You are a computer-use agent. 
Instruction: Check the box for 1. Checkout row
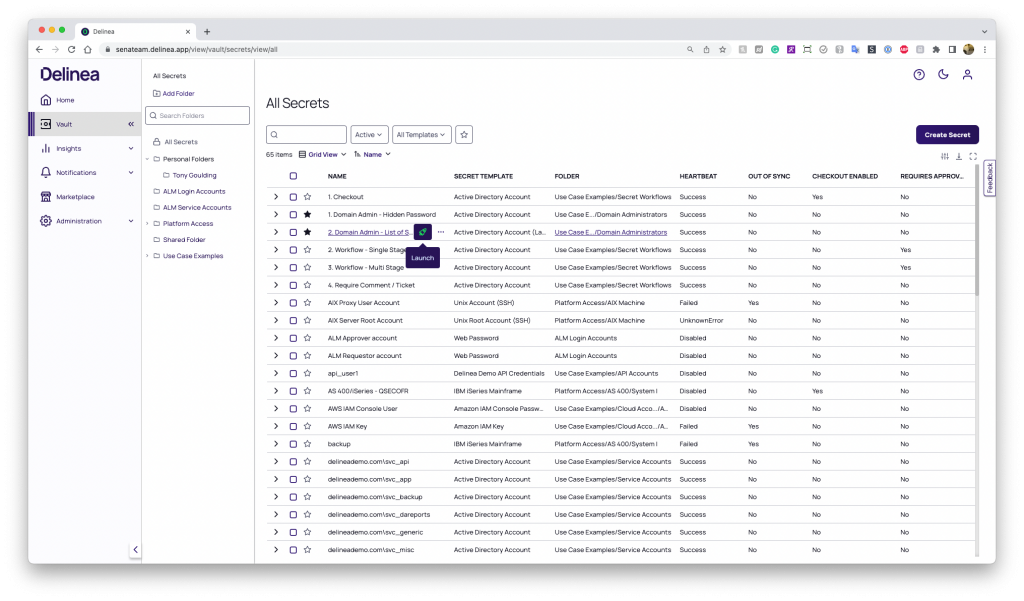pyautogui.click(x=293, y=197)
